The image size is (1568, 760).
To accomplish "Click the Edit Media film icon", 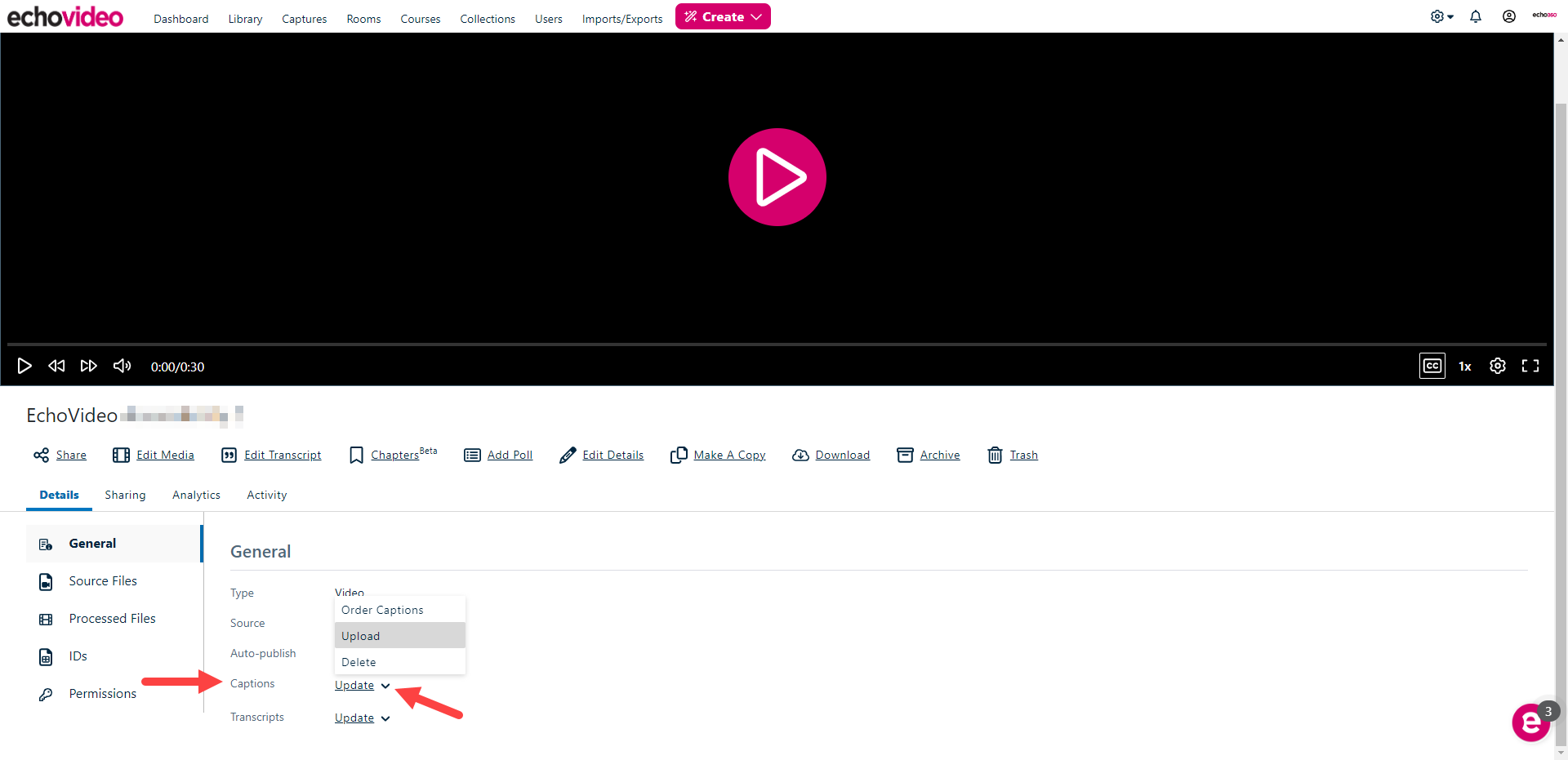I will [121, 455].
